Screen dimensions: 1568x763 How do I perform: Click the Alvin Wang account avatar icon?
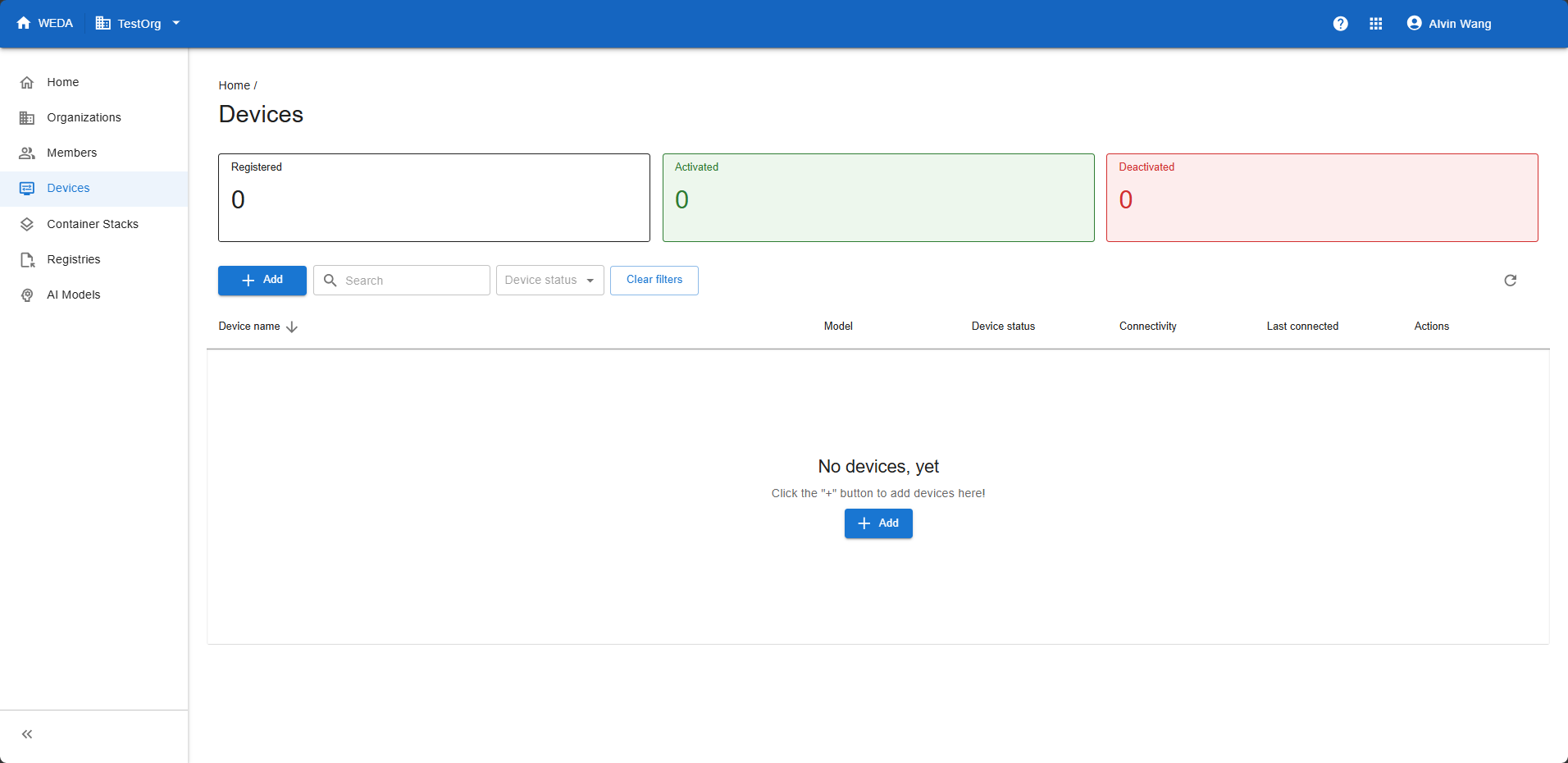pyautogui.click(x=1414, y=23)
